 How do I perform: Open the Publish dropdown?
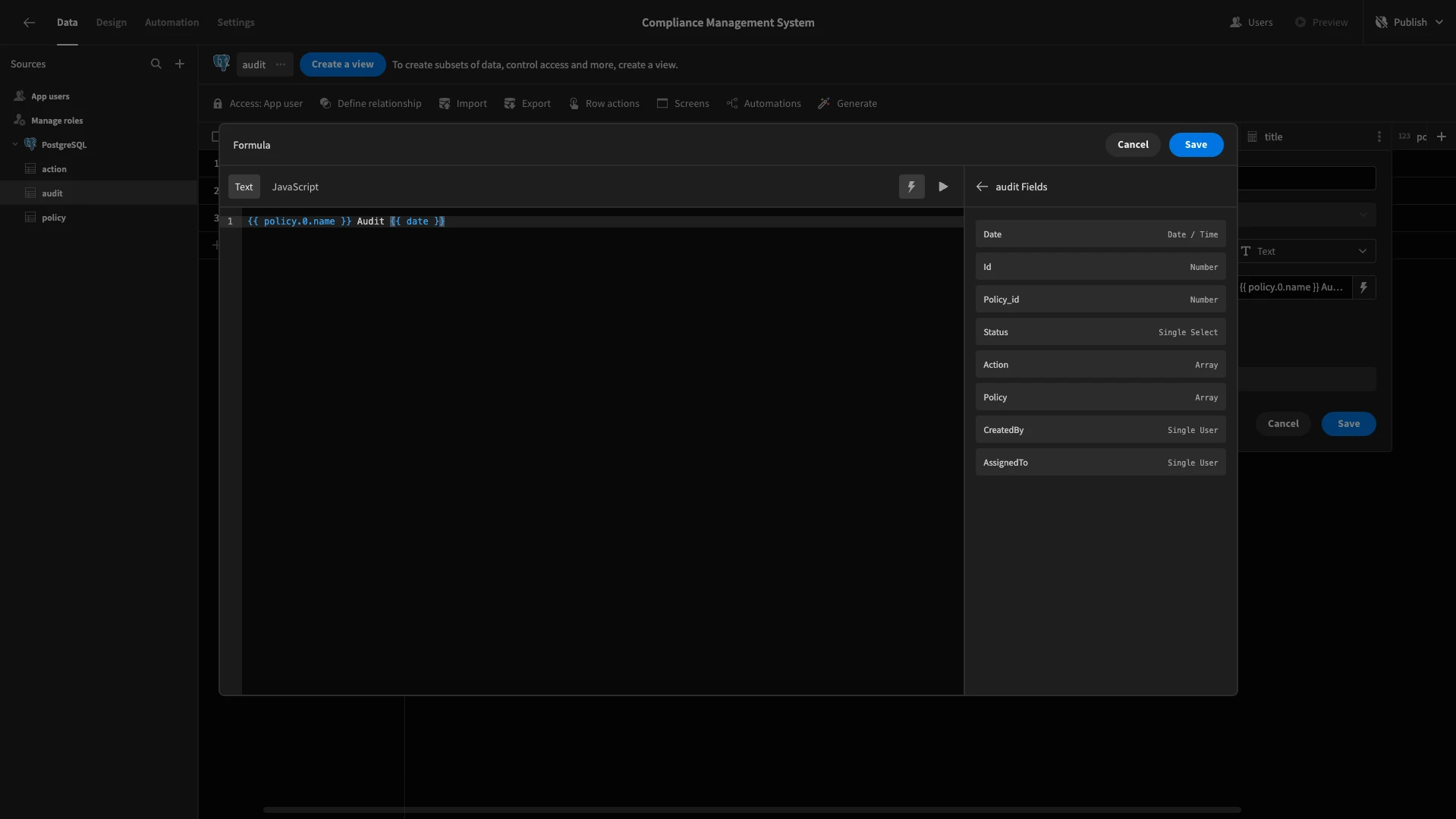point(1409,23)
